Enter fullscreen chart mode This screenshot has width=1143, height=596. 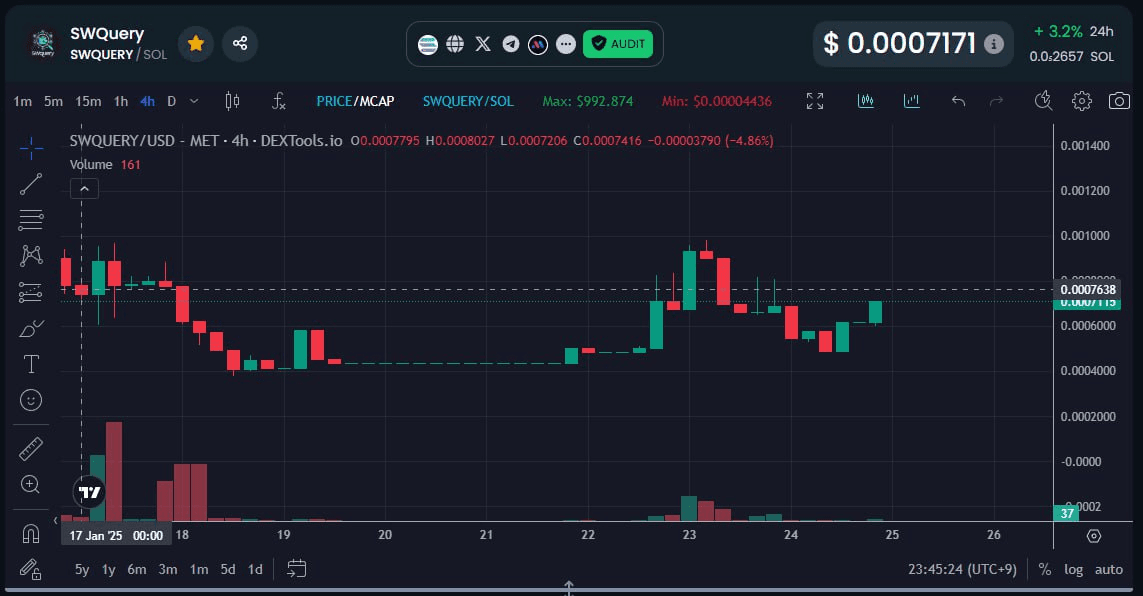(815, 101)
